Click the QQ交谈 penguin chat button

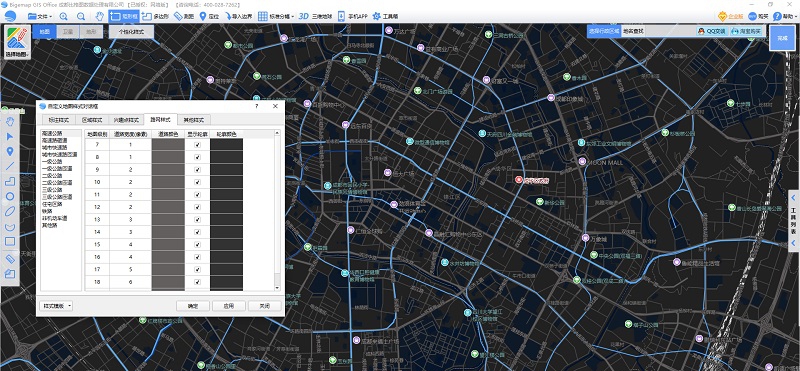pyautogui.click(x=712, y=31)
